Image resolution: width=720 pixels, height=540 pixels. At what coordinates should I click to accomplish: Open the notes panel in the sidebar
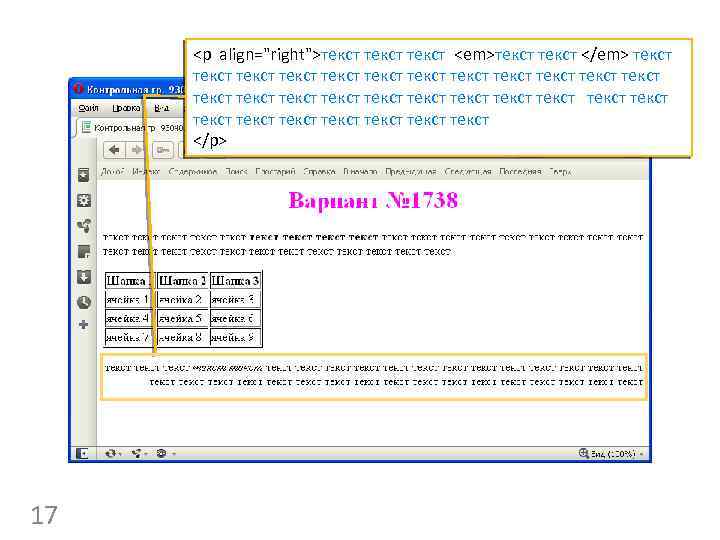pos(84,251)
